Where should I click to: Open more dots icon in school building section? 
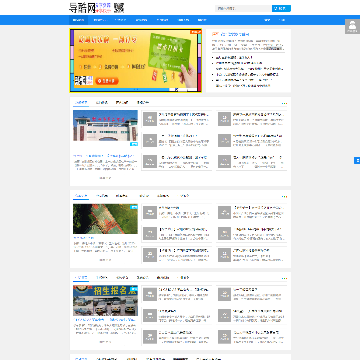[284, 103]
